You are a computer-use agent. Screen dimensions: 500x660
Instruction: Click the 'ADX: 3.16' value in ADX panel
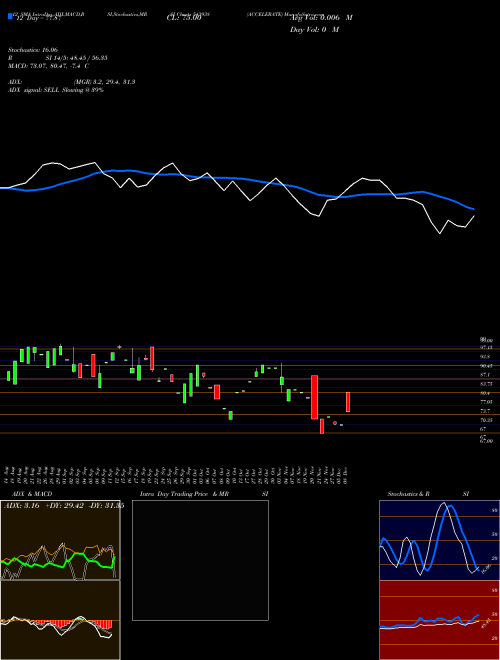[21, 506]
